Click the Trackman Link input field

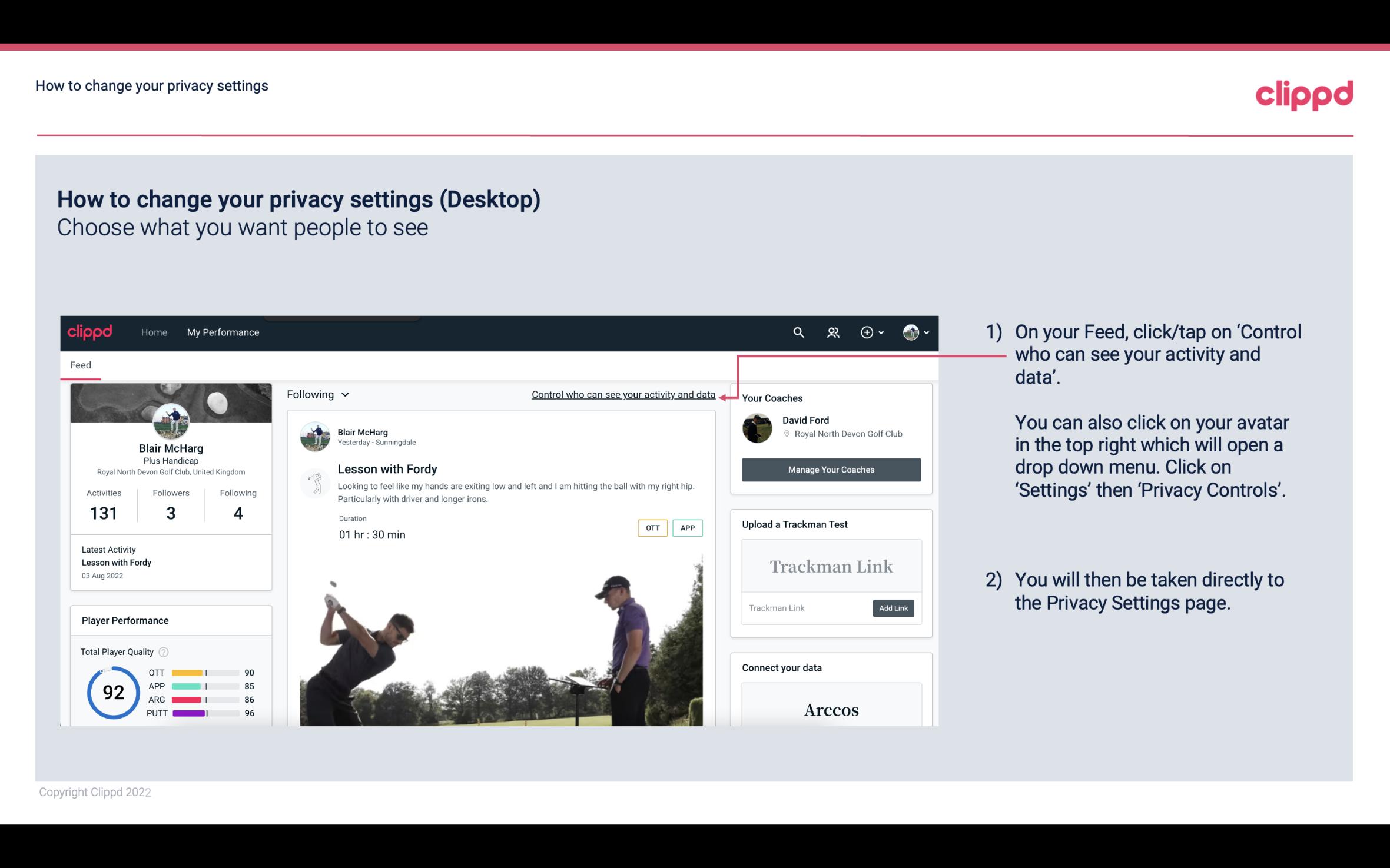click(806, 608)
